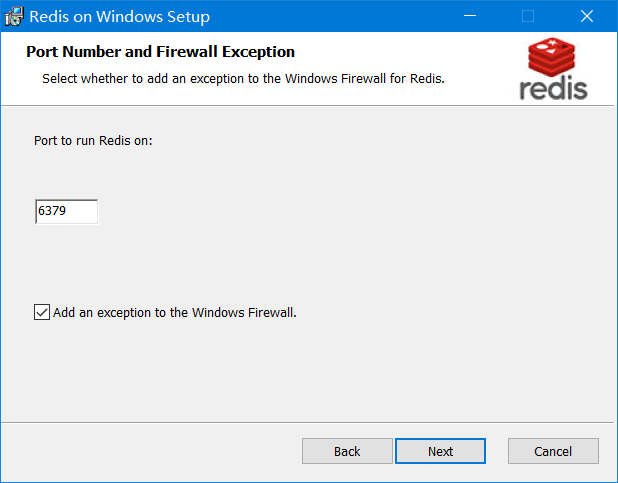Cancel the Redis installation
618x483 pixels.
point(553,451)
